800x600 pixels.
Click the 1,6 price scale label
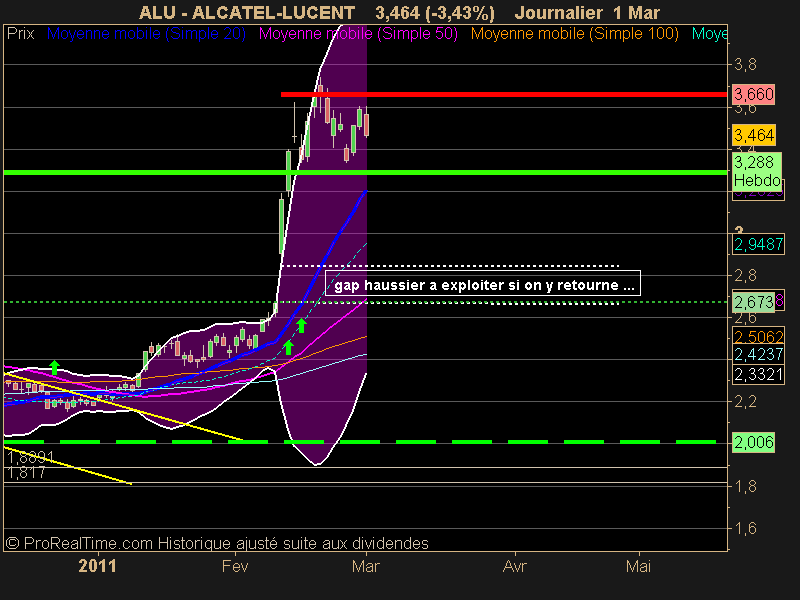coord(745,529)
